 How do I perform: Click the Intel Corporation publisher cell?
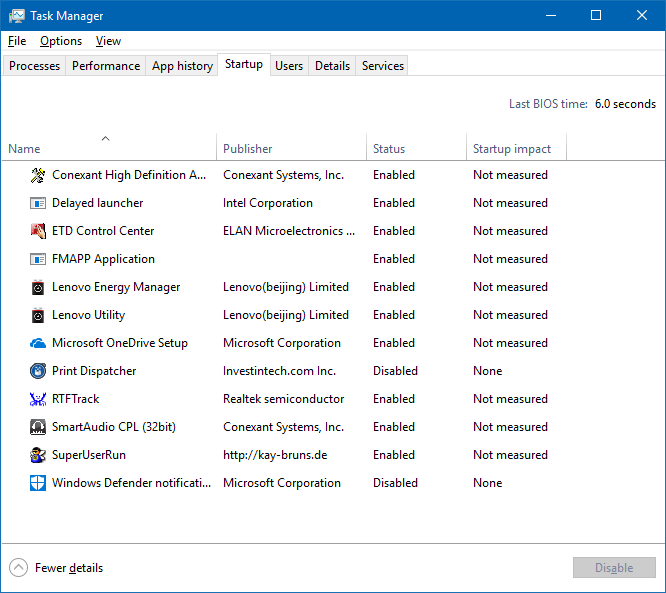[268, 203]
